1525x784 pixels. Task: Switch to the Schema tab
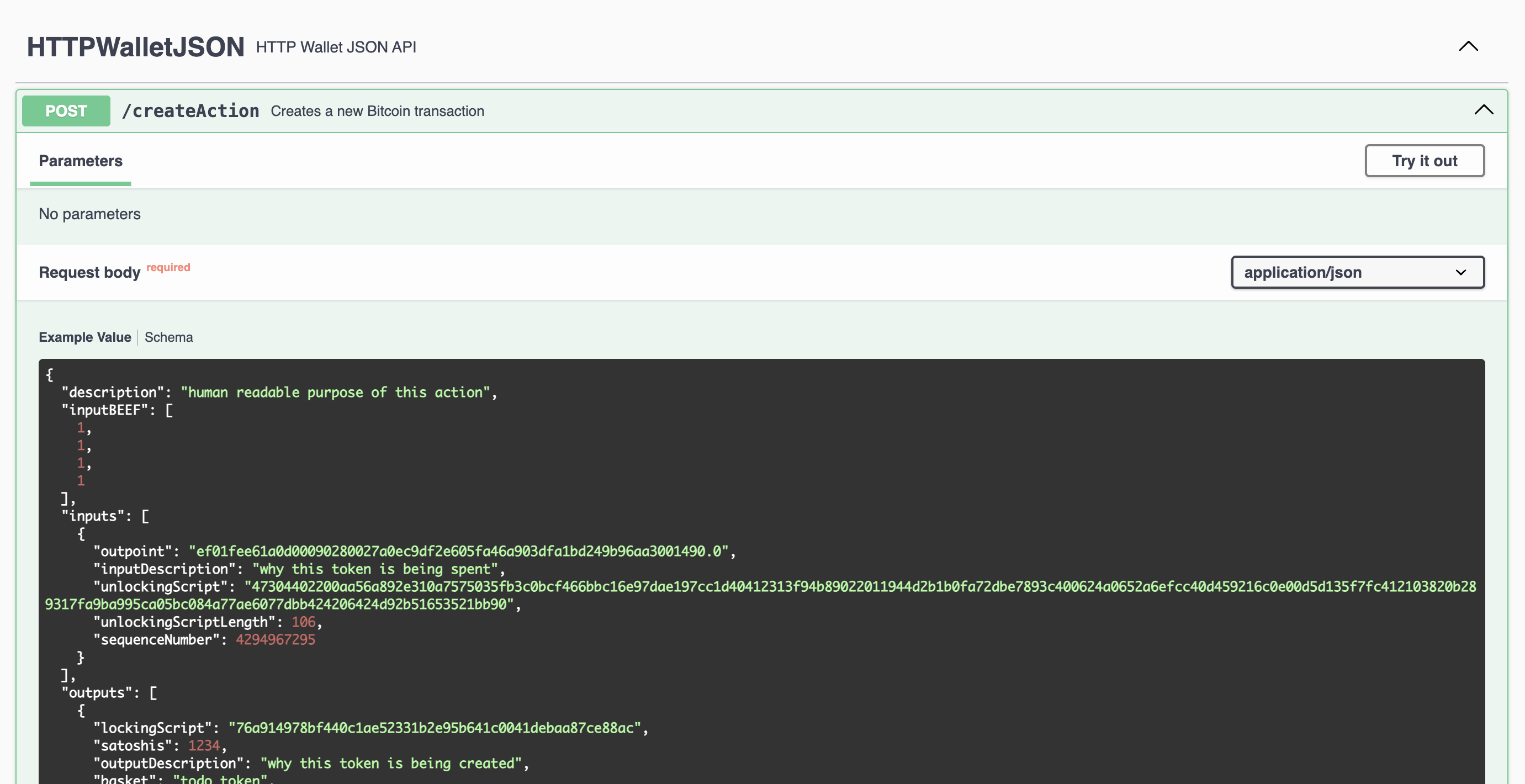click(169, 337)
